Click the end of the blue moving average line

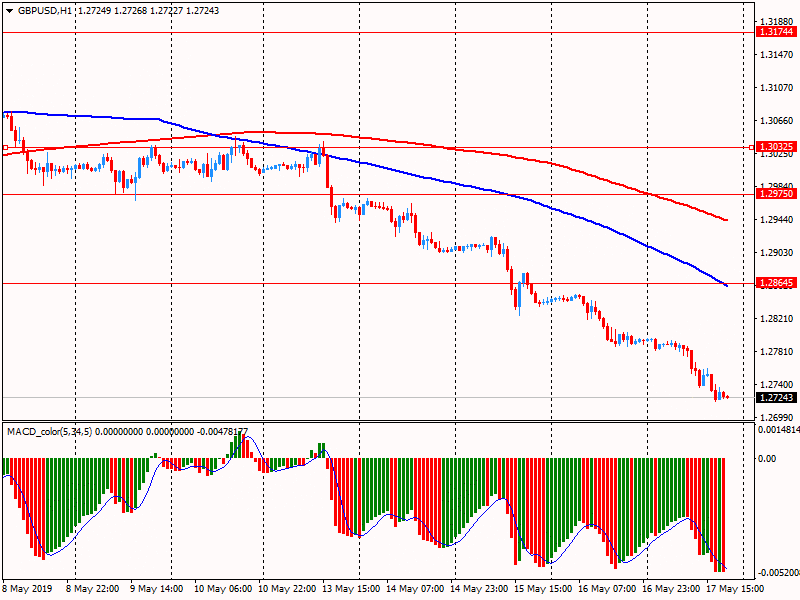pyautogui.click(x=726, y=286)
